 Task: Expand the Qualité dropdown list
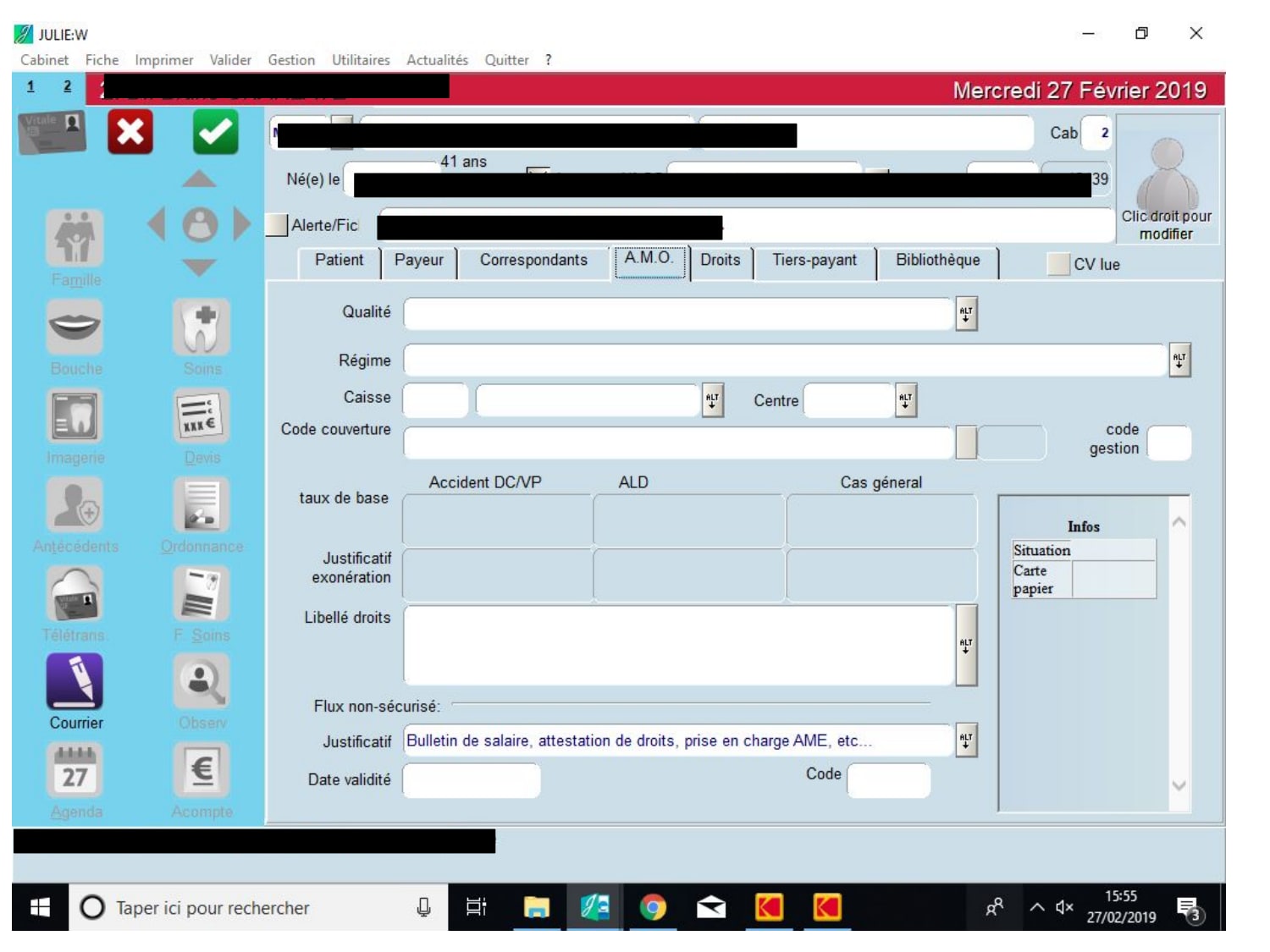tap(966, 314)
